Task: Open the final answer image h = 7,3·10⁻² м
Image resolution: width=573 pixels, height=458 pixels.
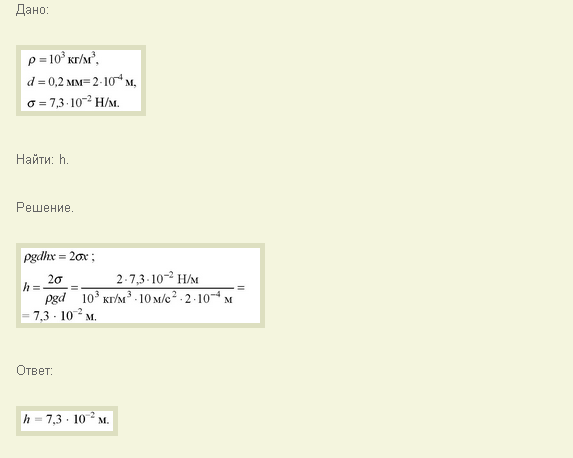Action: [67, 421]
